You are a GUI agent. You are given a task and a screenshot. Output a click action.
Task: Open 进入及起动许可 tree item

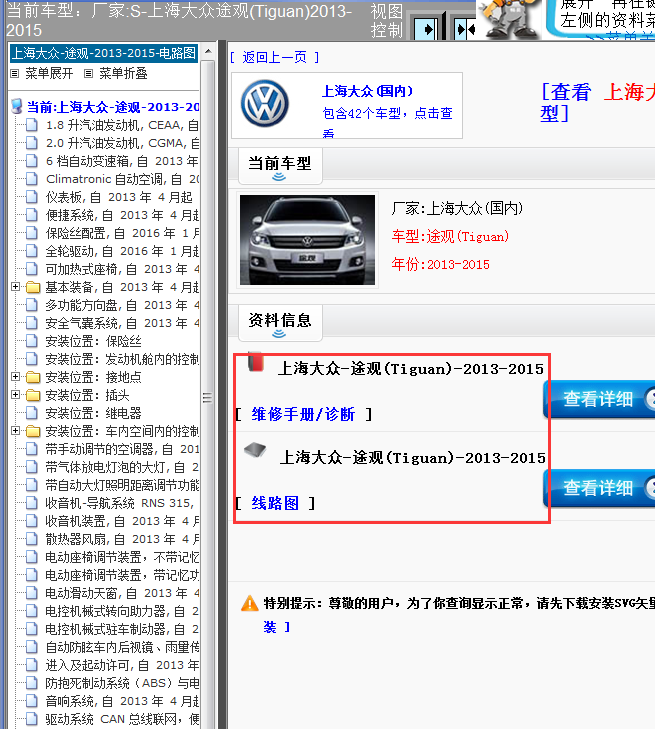click(122, 665)
